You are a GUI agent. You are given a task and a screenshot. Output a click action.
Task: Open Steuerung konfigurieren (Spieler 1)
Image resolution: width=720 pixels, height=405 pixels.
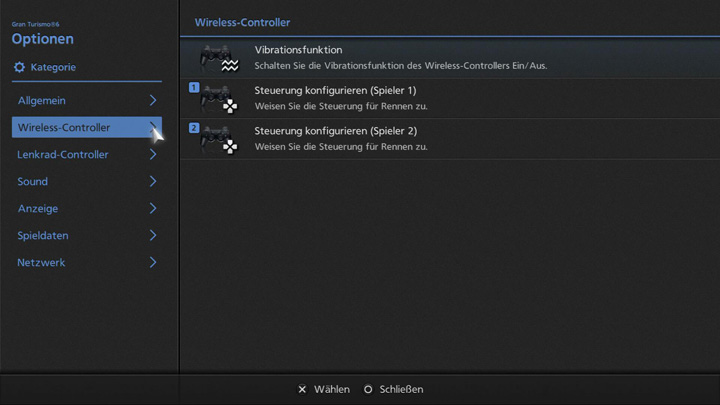(x=335, y=90)
